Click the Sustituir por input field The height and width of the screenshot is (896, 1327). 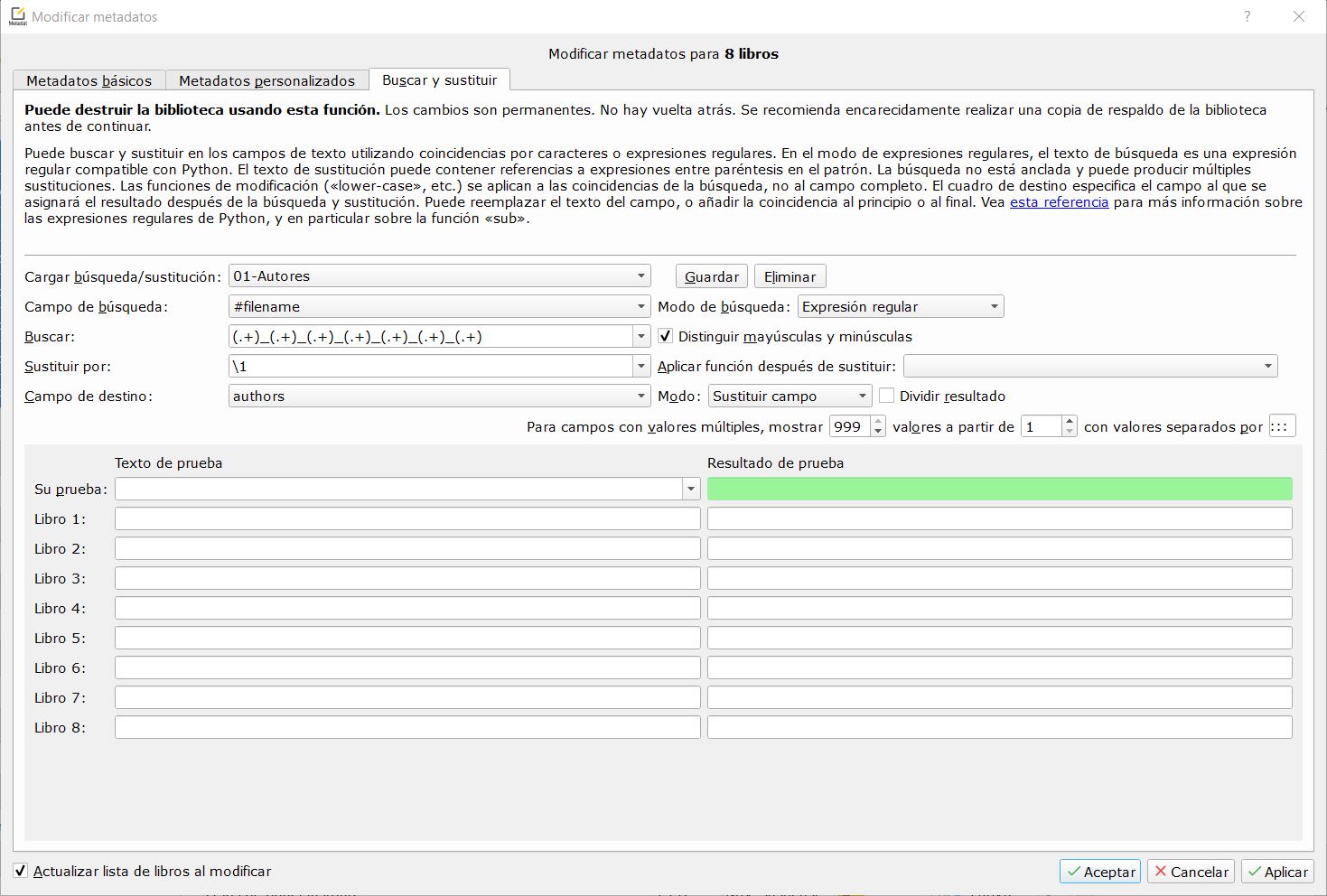coord(431,367)
